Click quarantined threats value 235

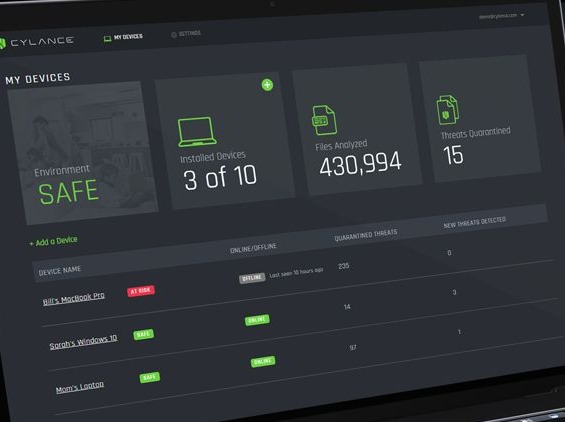coord(343,266)
